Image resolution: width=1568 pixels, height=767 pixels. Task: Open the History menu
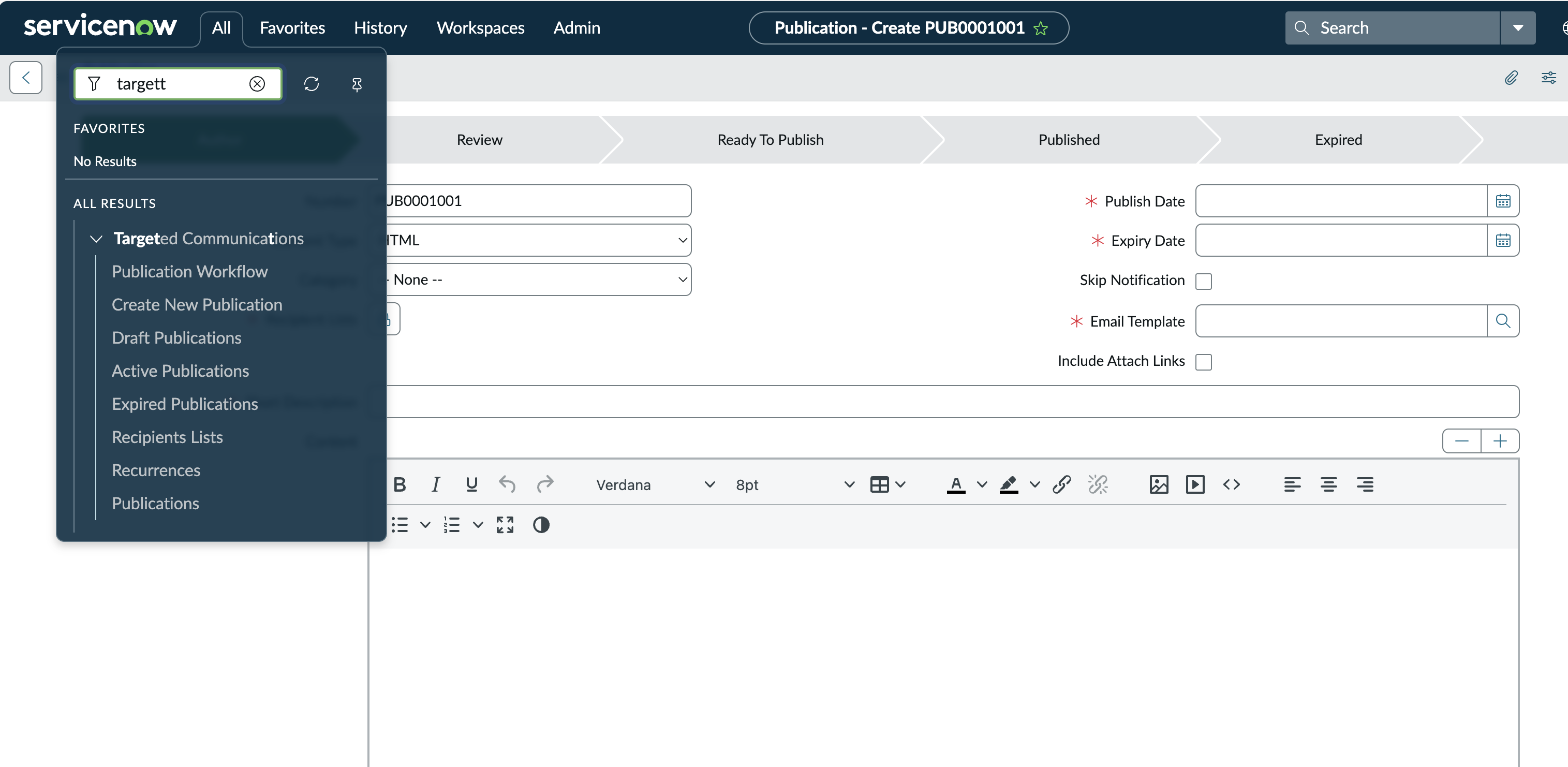(380, 28)
